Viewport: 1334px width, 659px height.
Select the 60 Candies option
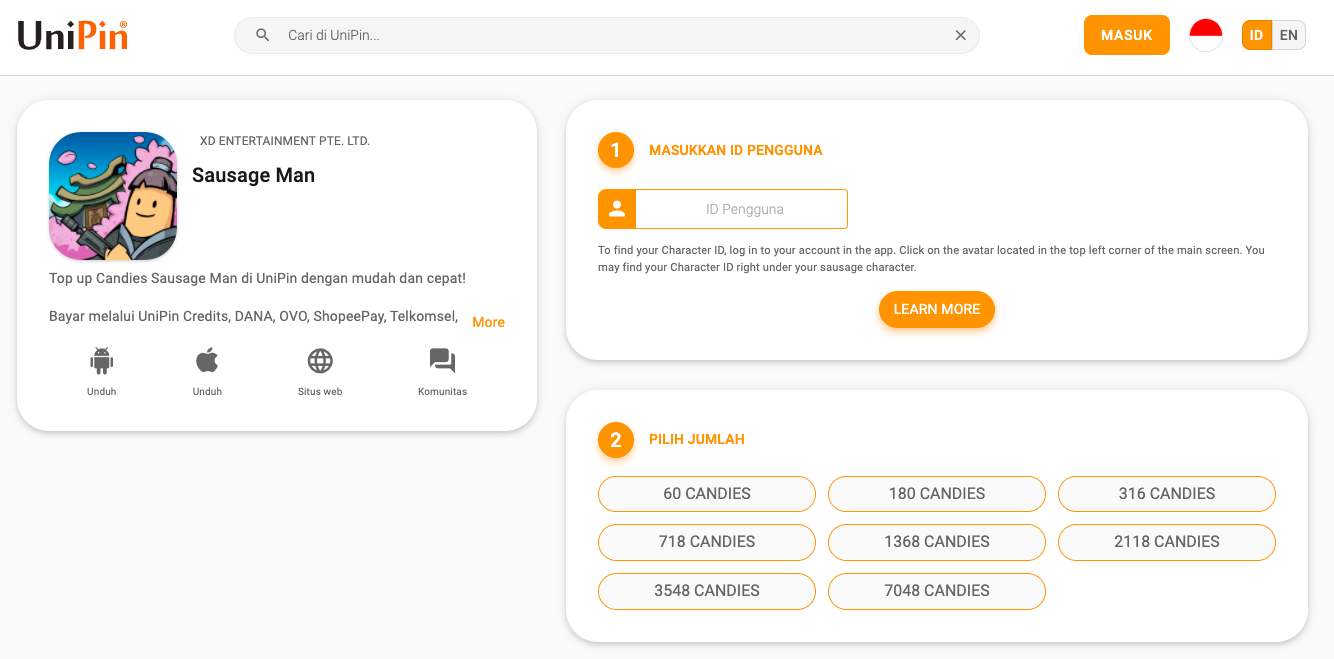click(707, 494)
